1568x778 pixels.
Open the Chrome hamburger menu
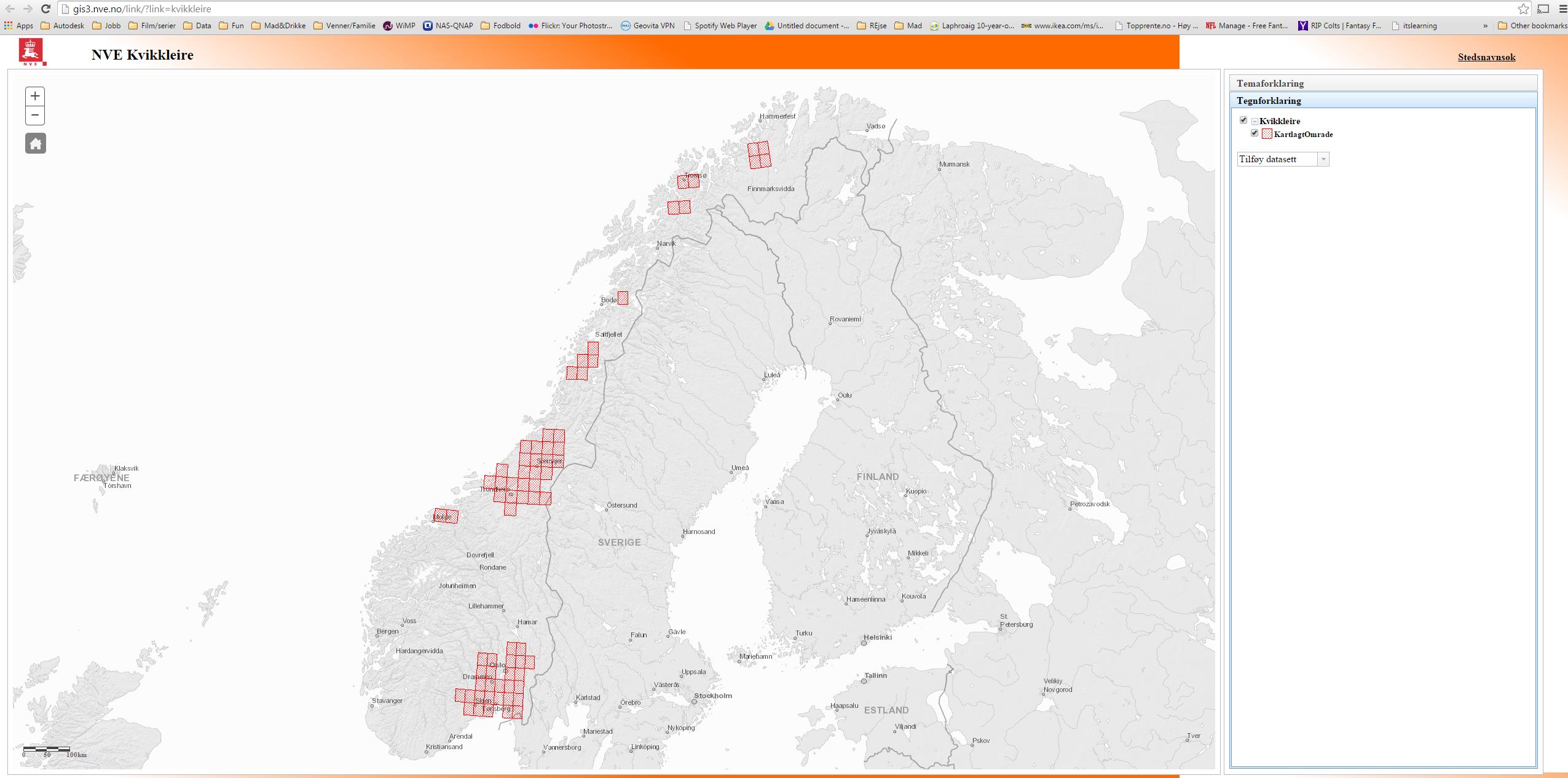(1563, 9)
